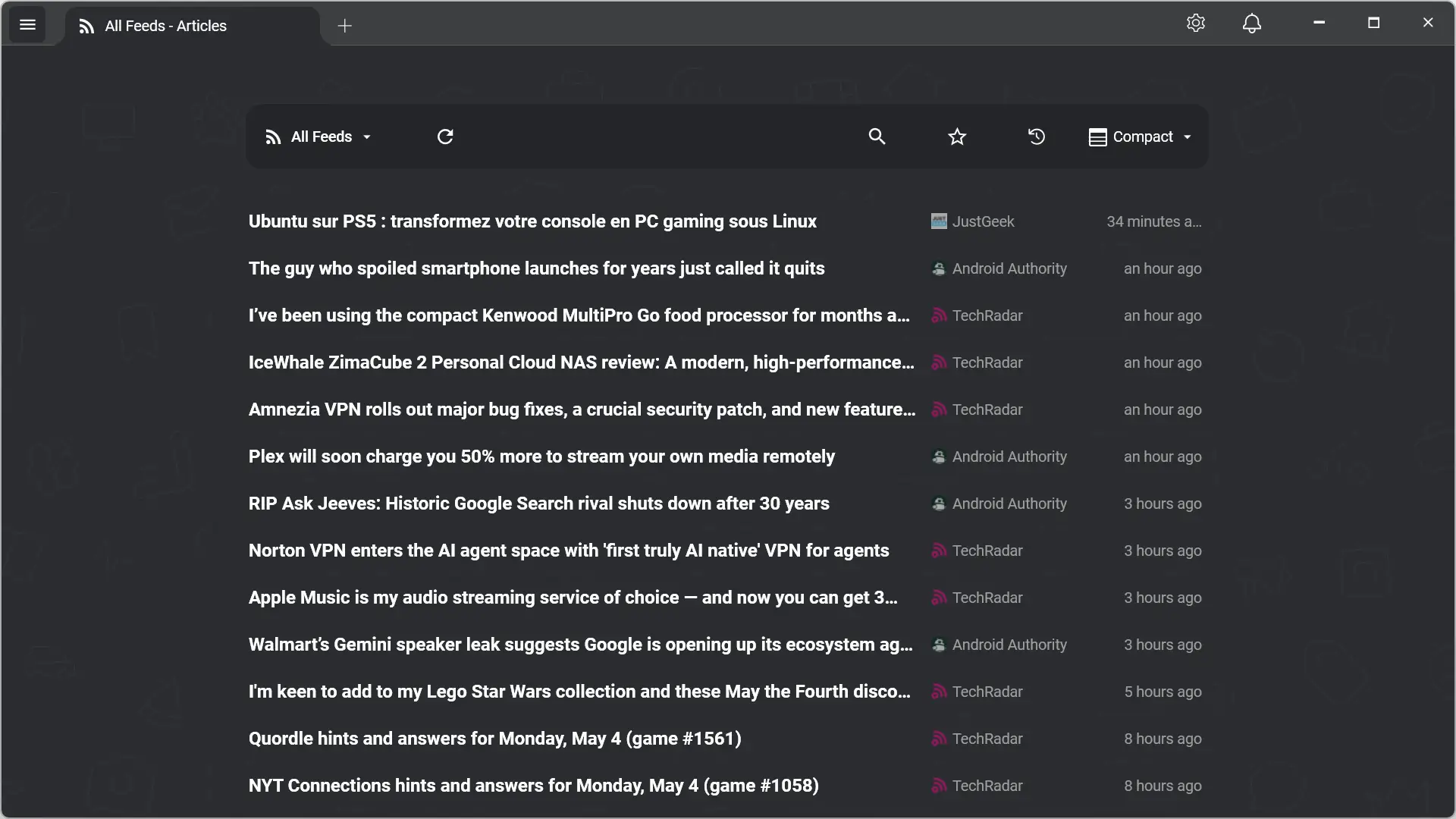Click TechRadar icon on Kenwood MultiPro row

(939, 315)
